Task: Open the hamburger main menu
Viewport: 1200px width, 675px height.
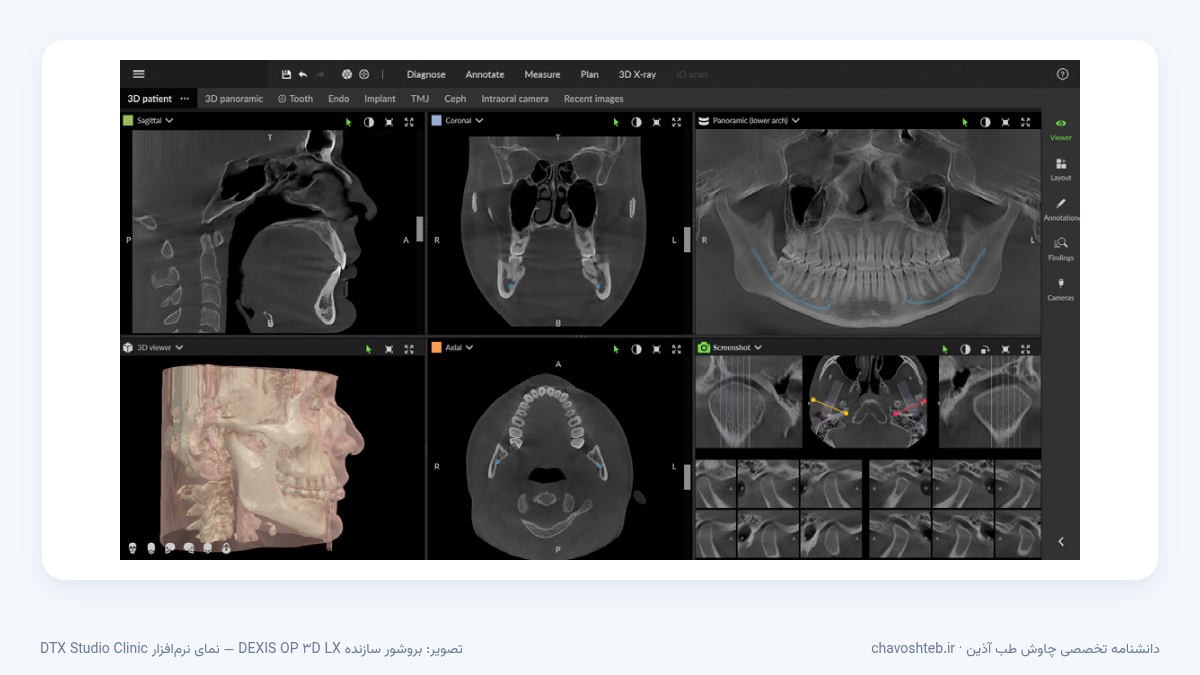Action: (x=139, y=74)
